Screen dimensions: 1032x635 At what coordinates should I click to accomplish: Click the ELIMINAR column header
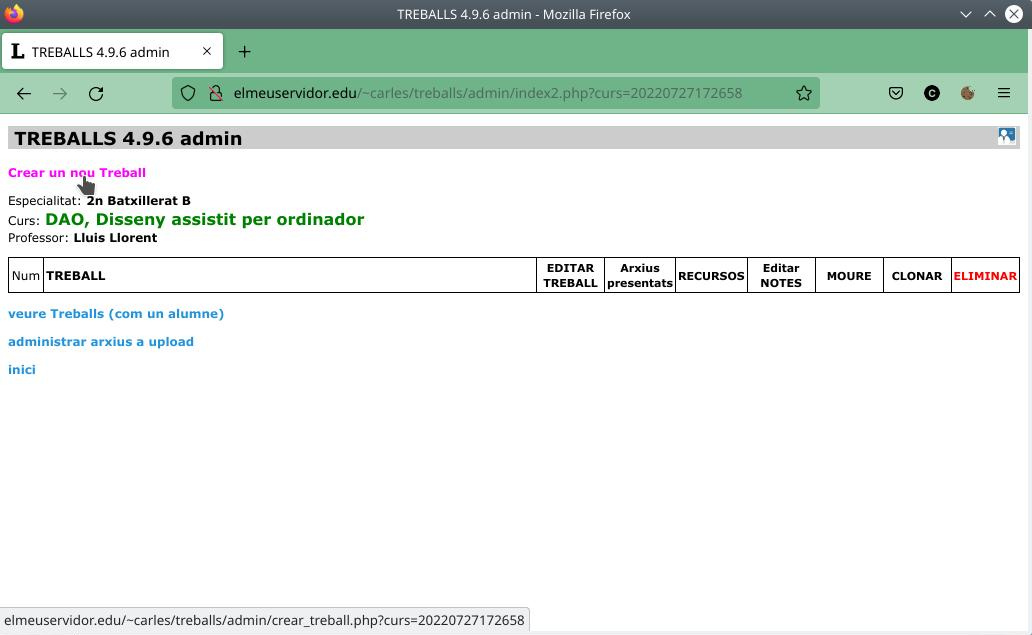pos(985,276)
